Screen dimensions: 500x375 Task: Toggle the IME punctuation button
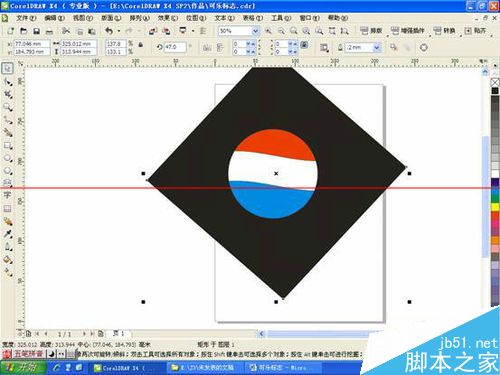coord(61,354)
